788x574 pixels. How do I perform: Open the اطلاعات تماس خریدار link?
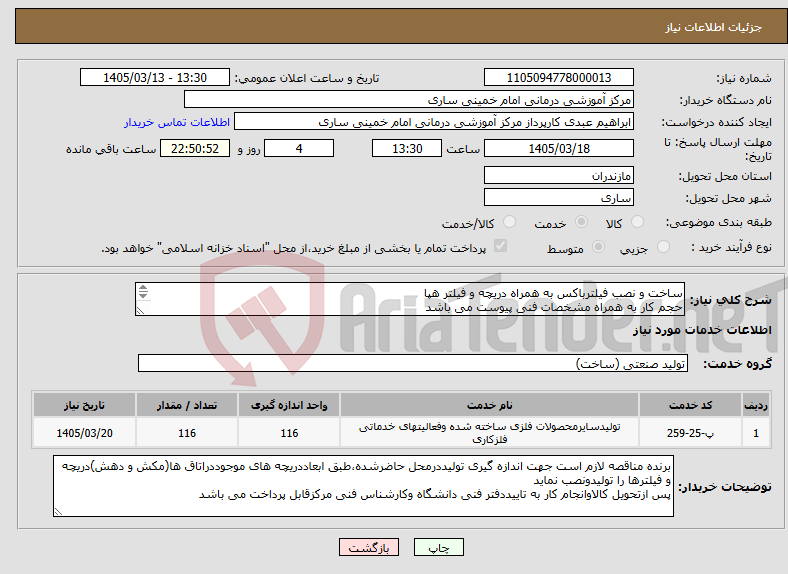click(x=177, y=122)
